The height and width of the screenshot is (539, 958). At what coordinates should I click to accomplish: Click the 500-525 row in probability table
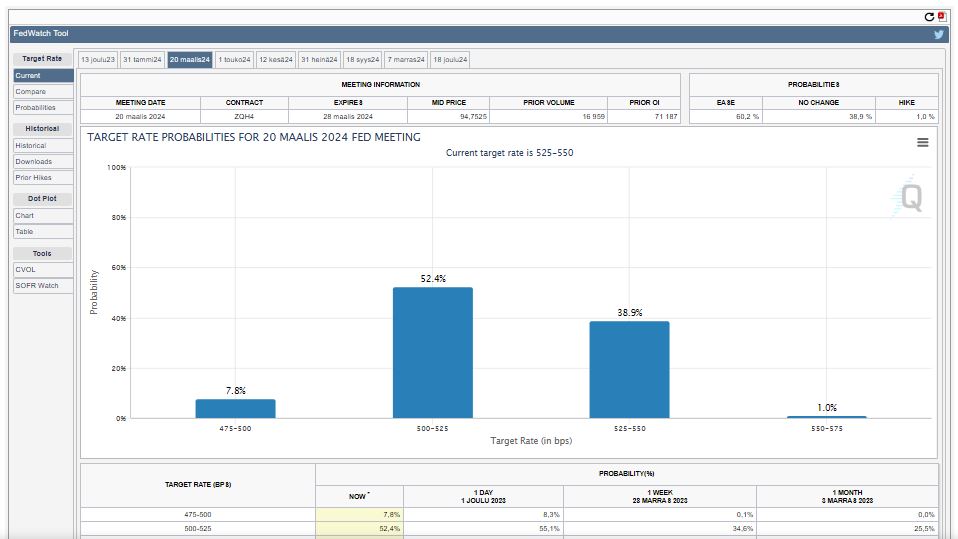510,529
